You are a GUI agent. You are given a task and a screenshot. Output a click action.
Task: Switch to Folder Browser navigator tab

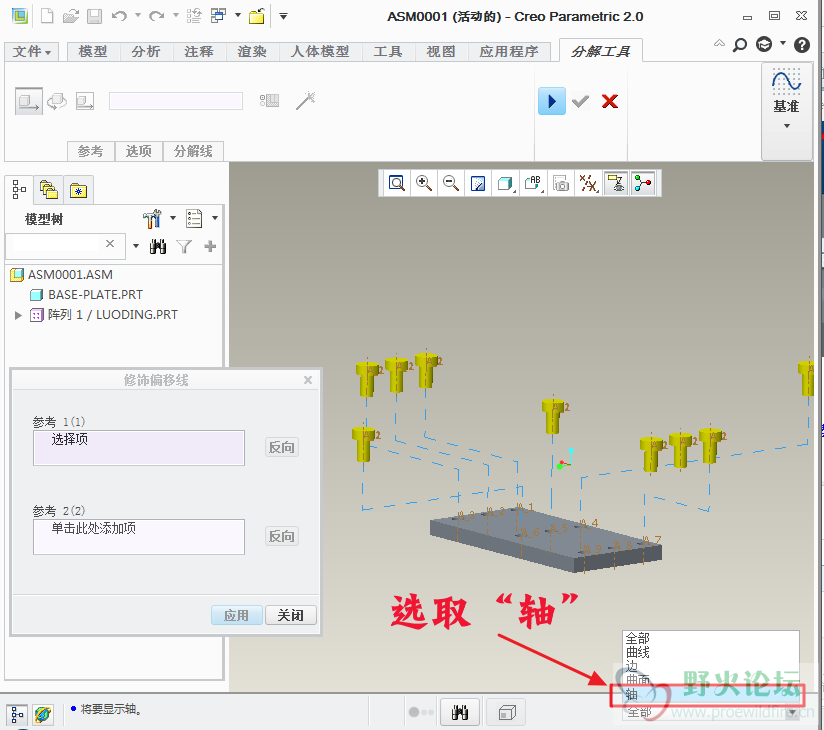48,189
